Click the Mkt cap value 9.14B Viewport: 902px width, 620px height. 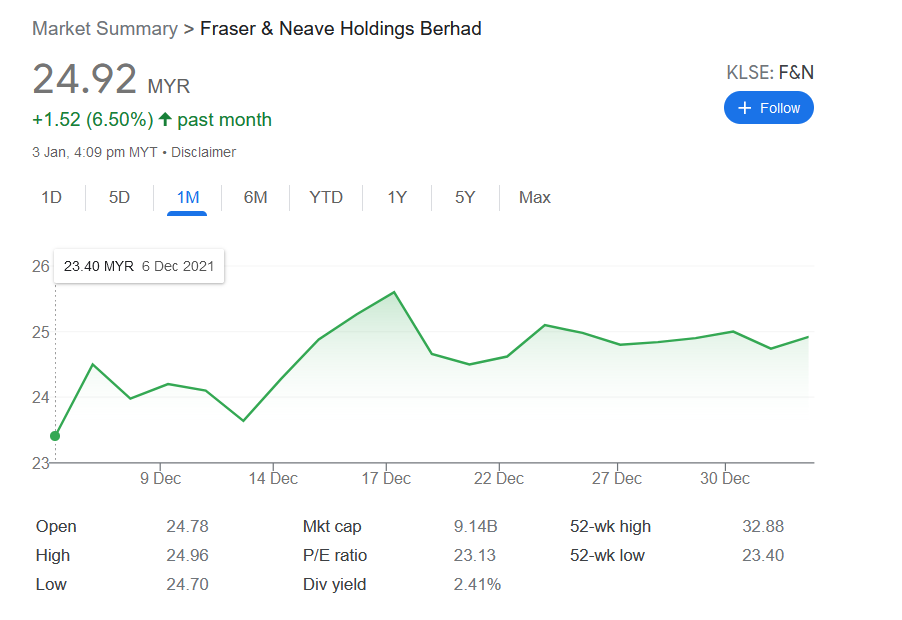click(475, 526)
